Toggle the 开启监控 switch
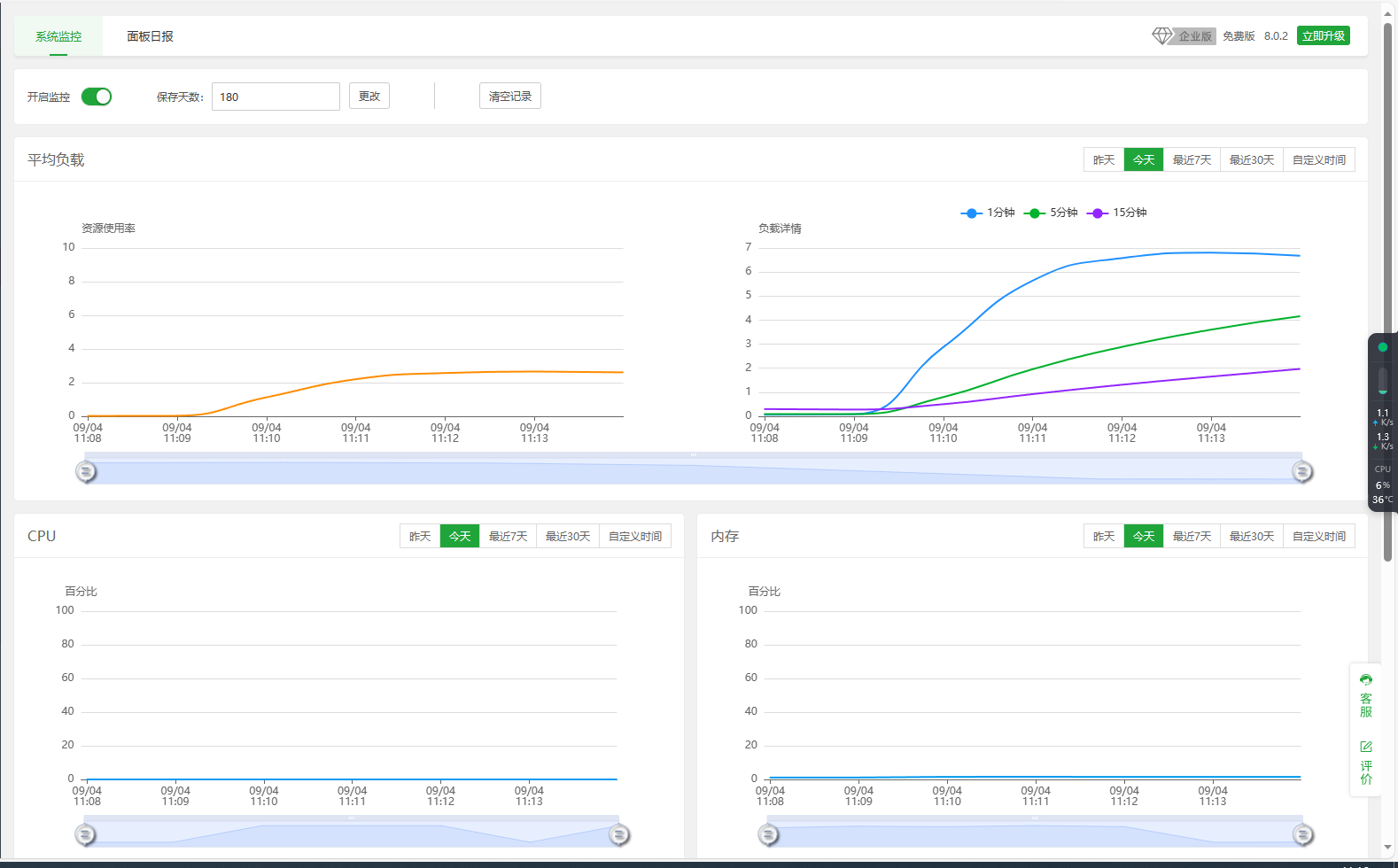This screenshot has height=868, width=1398. point(97,97)
